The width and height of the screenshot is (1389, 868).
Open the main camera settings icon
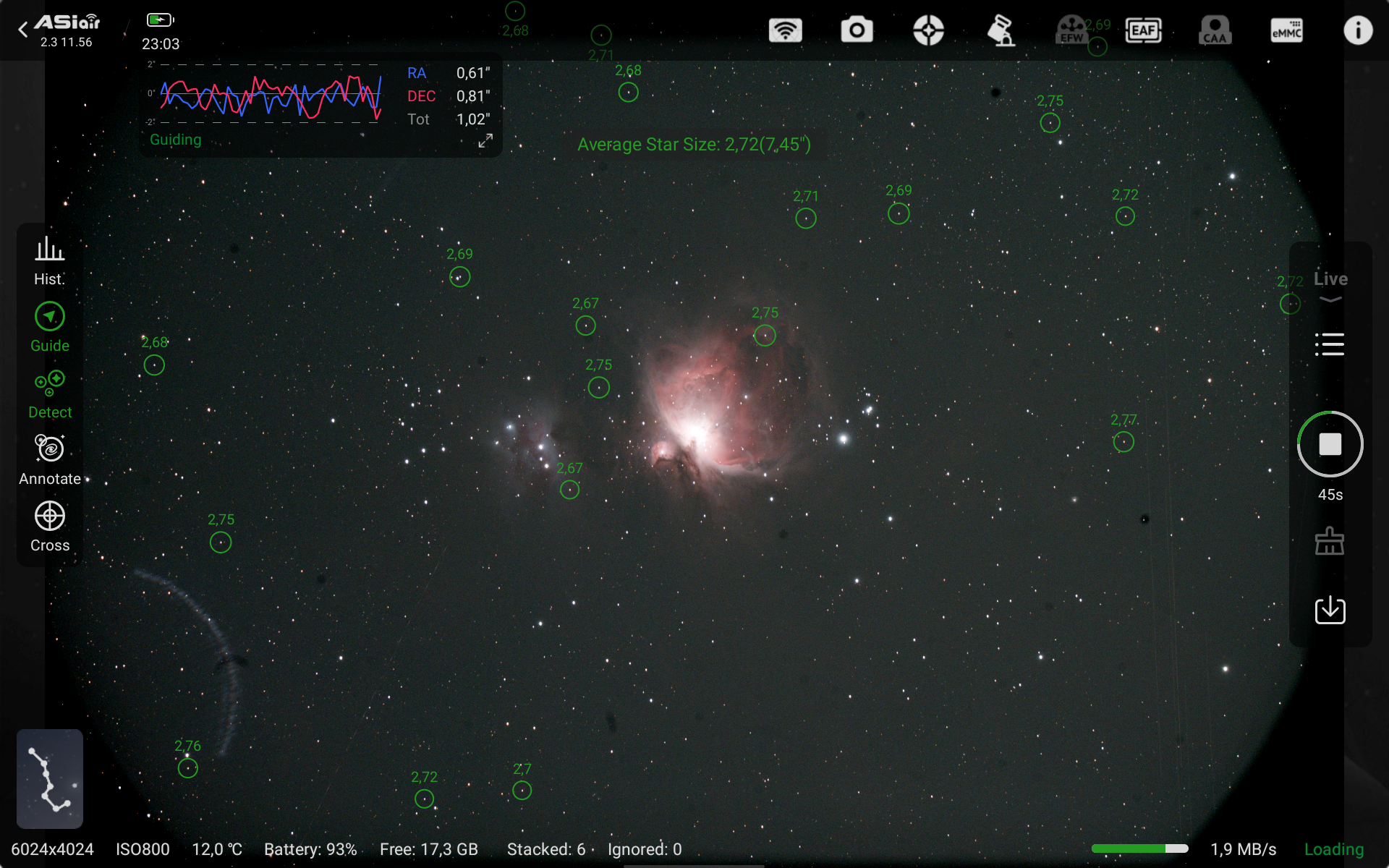[857, 30]
